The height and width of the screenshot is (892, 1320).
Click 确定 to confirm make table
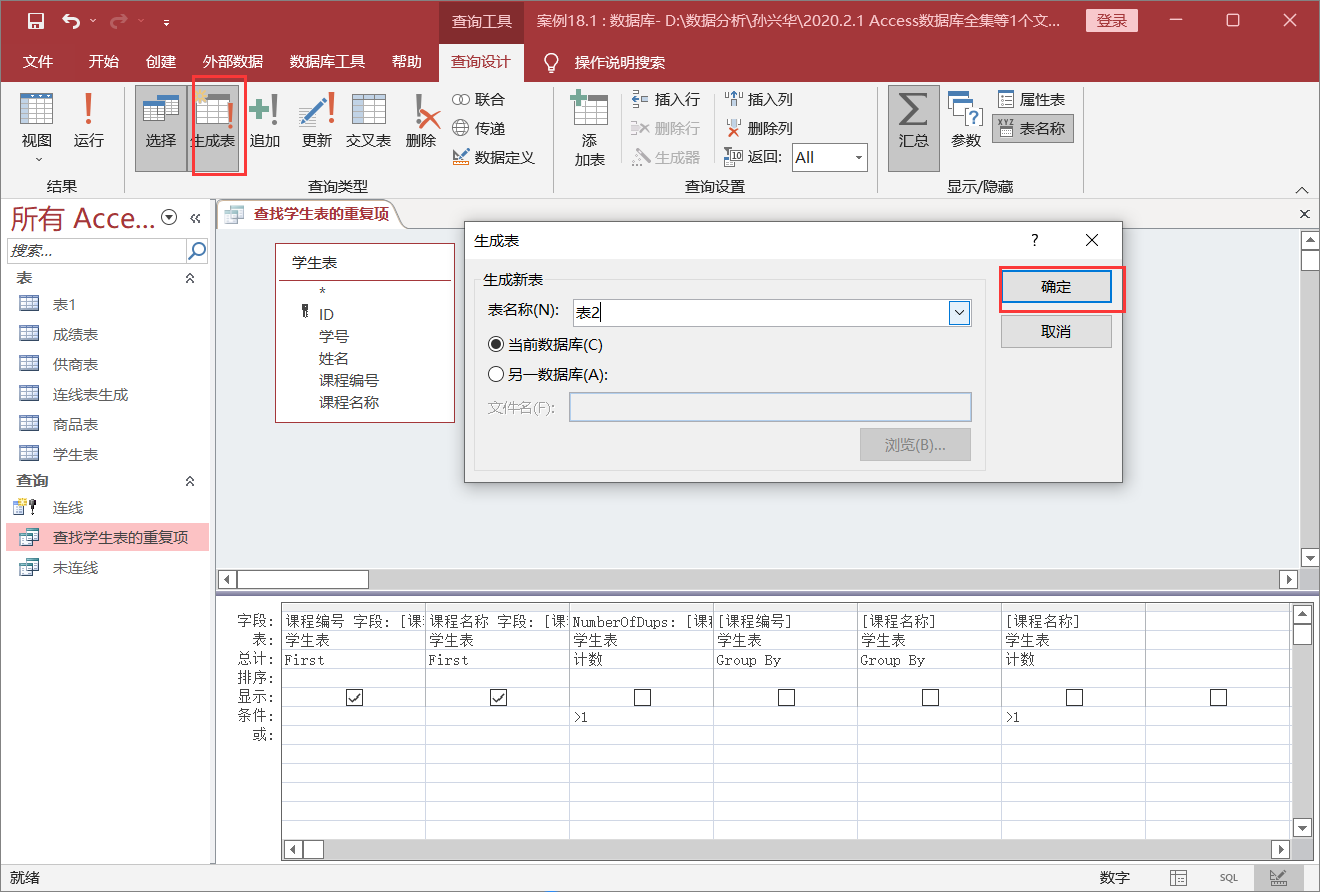click(x=1056, y=287)
